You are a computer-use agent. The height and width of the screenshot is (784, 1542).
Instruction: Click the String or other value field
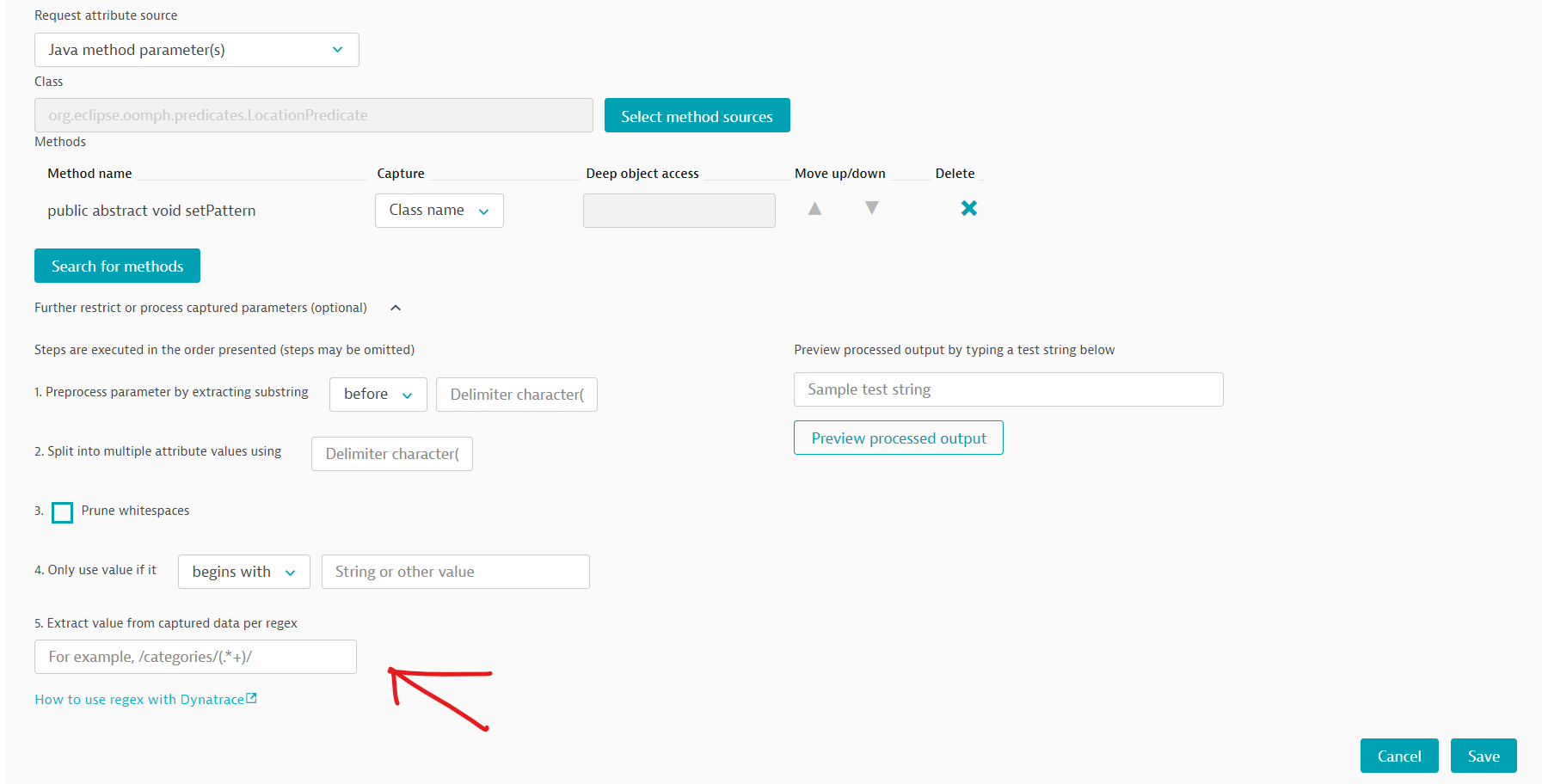455,572
